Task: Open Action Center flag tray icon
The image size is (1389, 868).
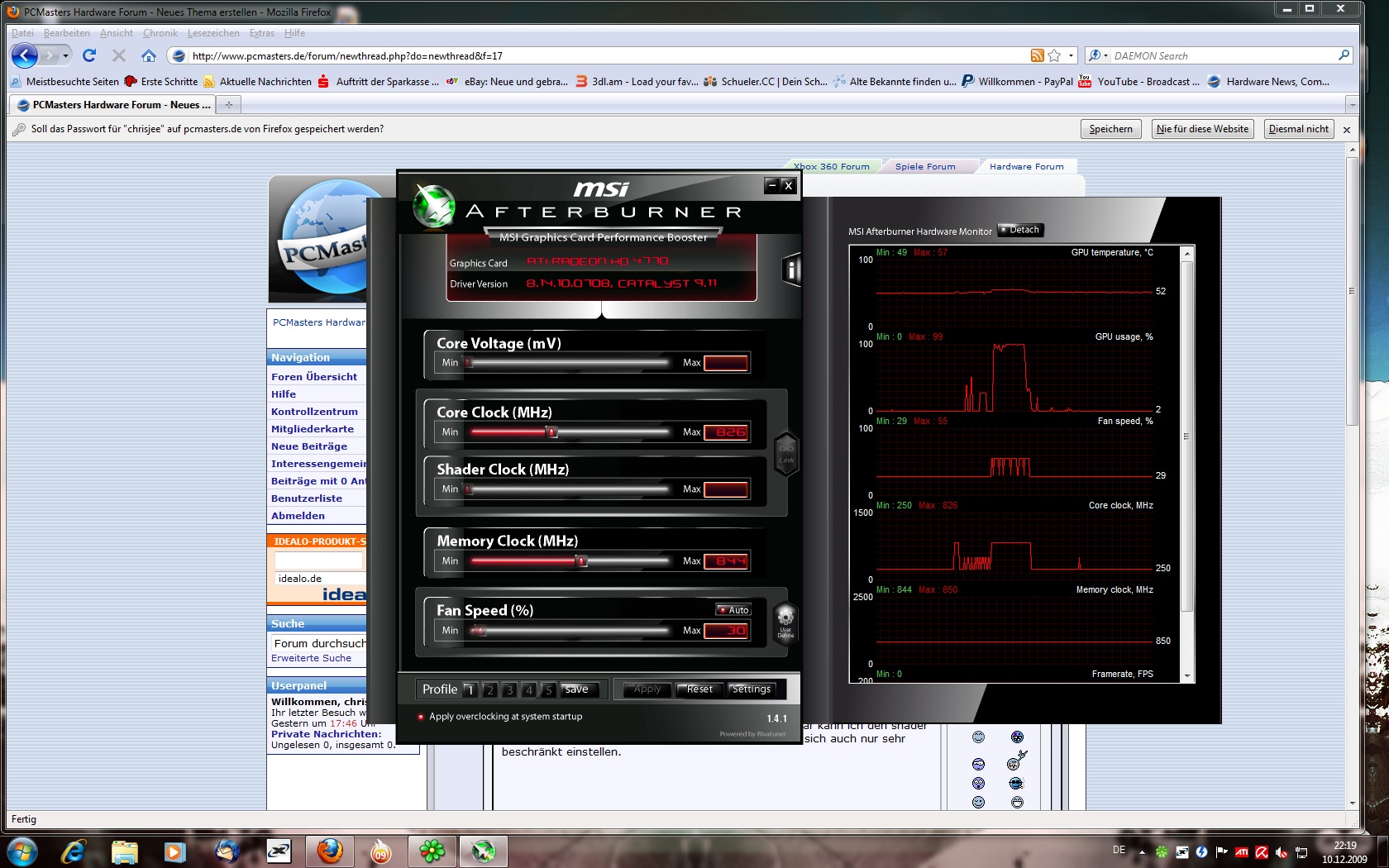Action: coord(1221,851)
